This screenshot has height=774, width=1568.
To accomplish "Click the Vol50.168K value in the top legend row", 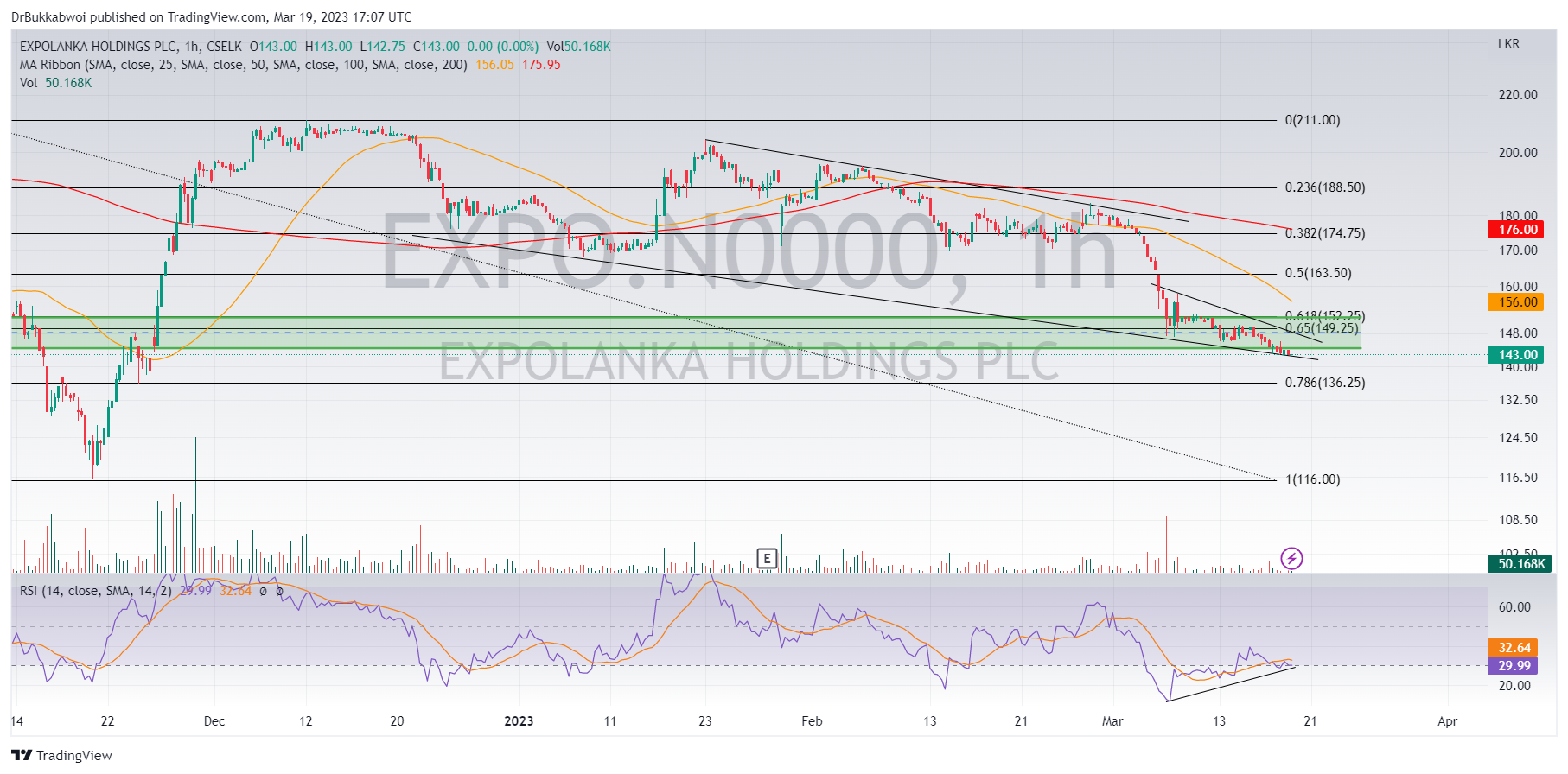I will click(x=579, y=47).
